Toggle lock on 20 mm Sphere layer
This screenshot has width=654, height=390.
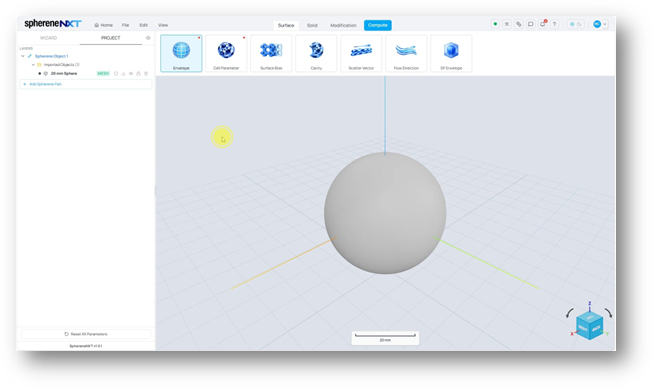[x=138, y=73]
